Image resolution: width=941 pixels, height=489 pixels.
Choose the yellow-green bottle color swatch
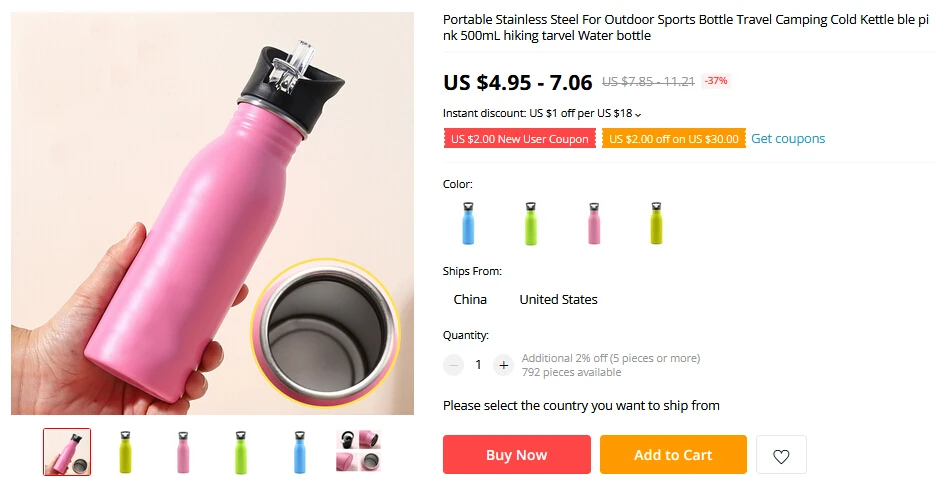[x=656, y=223]
